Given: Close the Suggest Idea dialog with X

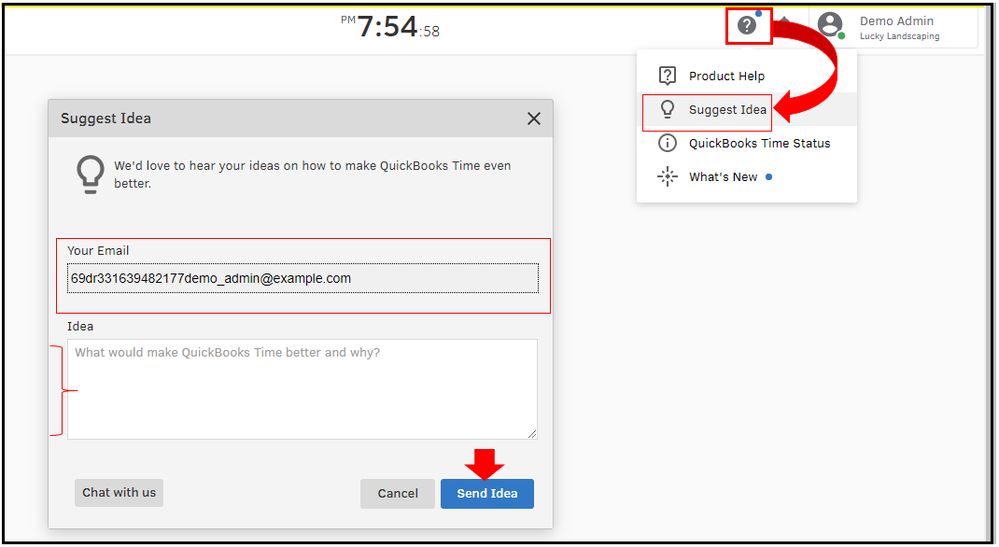Looking at the screenshot, I should point(534,118).
